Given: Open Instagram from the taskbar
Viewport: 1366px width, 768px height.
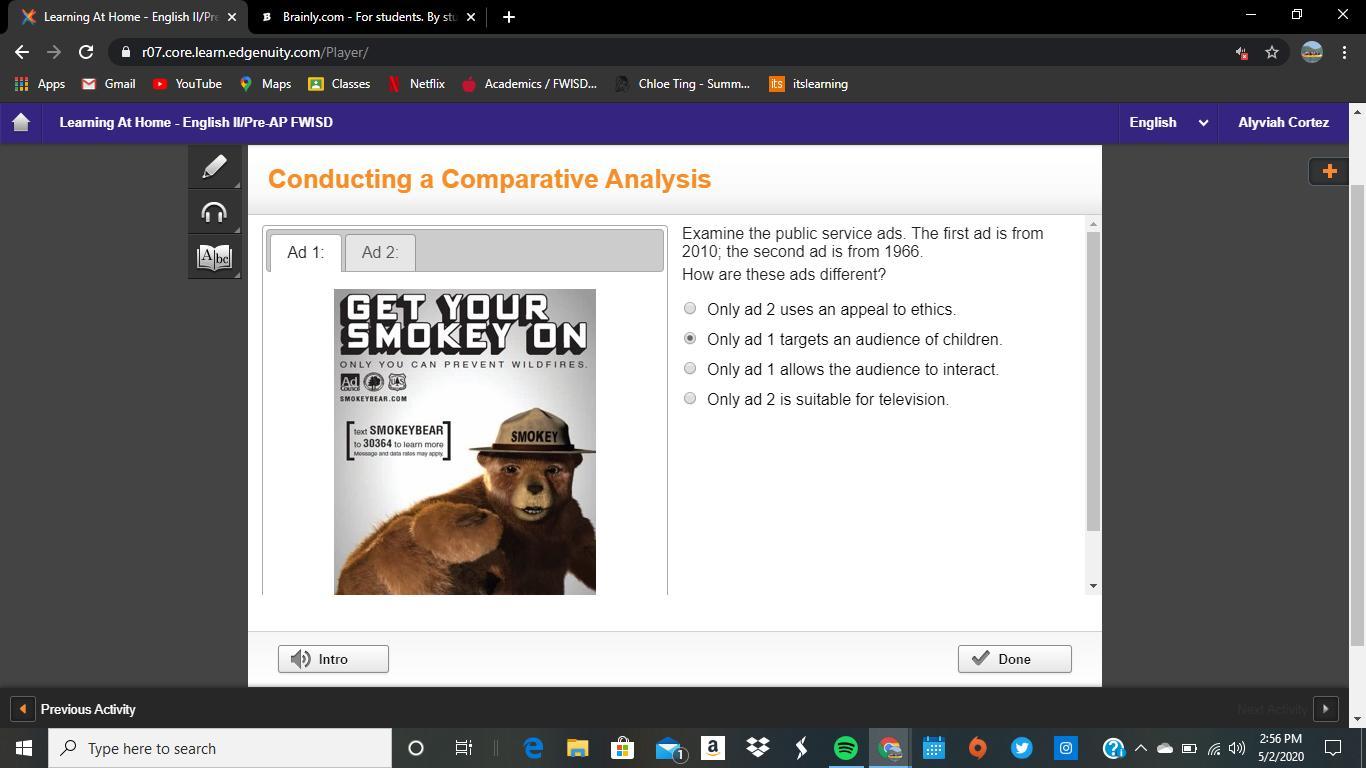Looking at the screenshot, I should coord(1066,748).
